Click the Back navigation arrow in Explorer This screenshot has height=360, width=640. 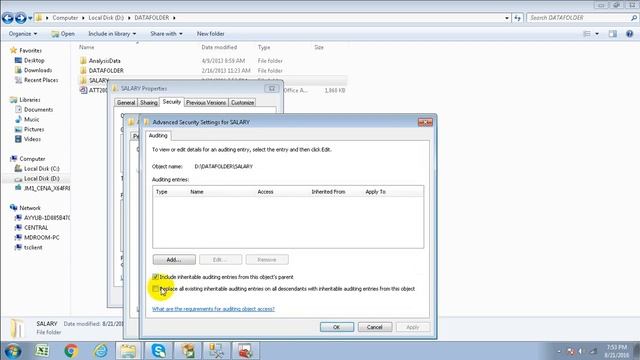point(8,18)
